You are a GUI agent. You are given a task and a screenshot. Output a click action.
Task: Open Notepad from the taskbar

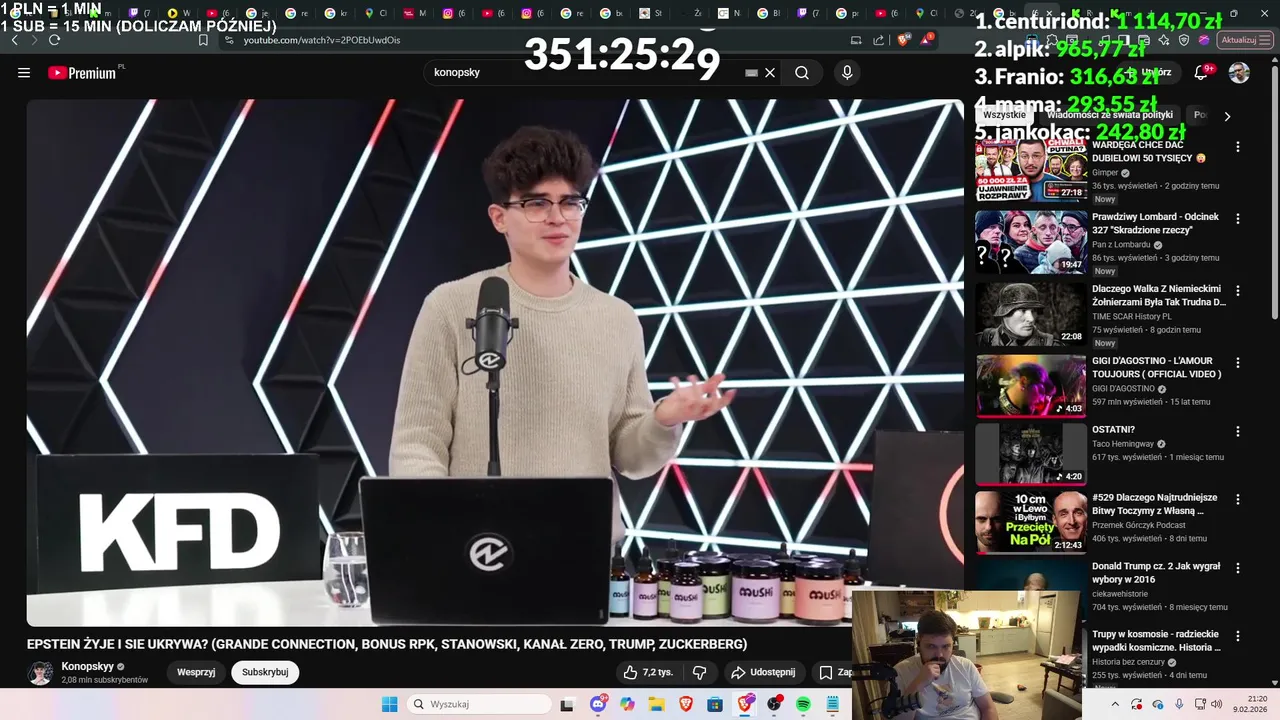[832, 704]
